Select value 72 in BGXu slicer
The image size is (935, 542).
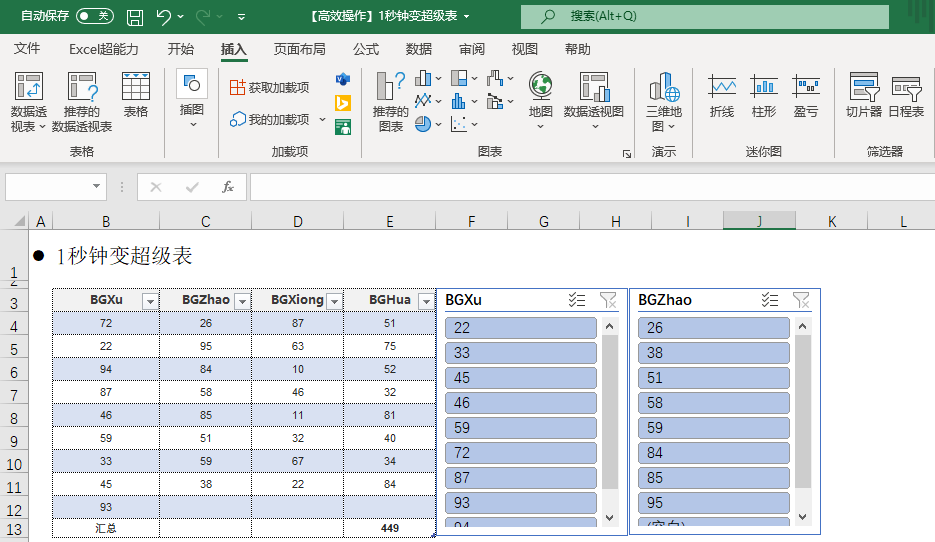point(521,453)
